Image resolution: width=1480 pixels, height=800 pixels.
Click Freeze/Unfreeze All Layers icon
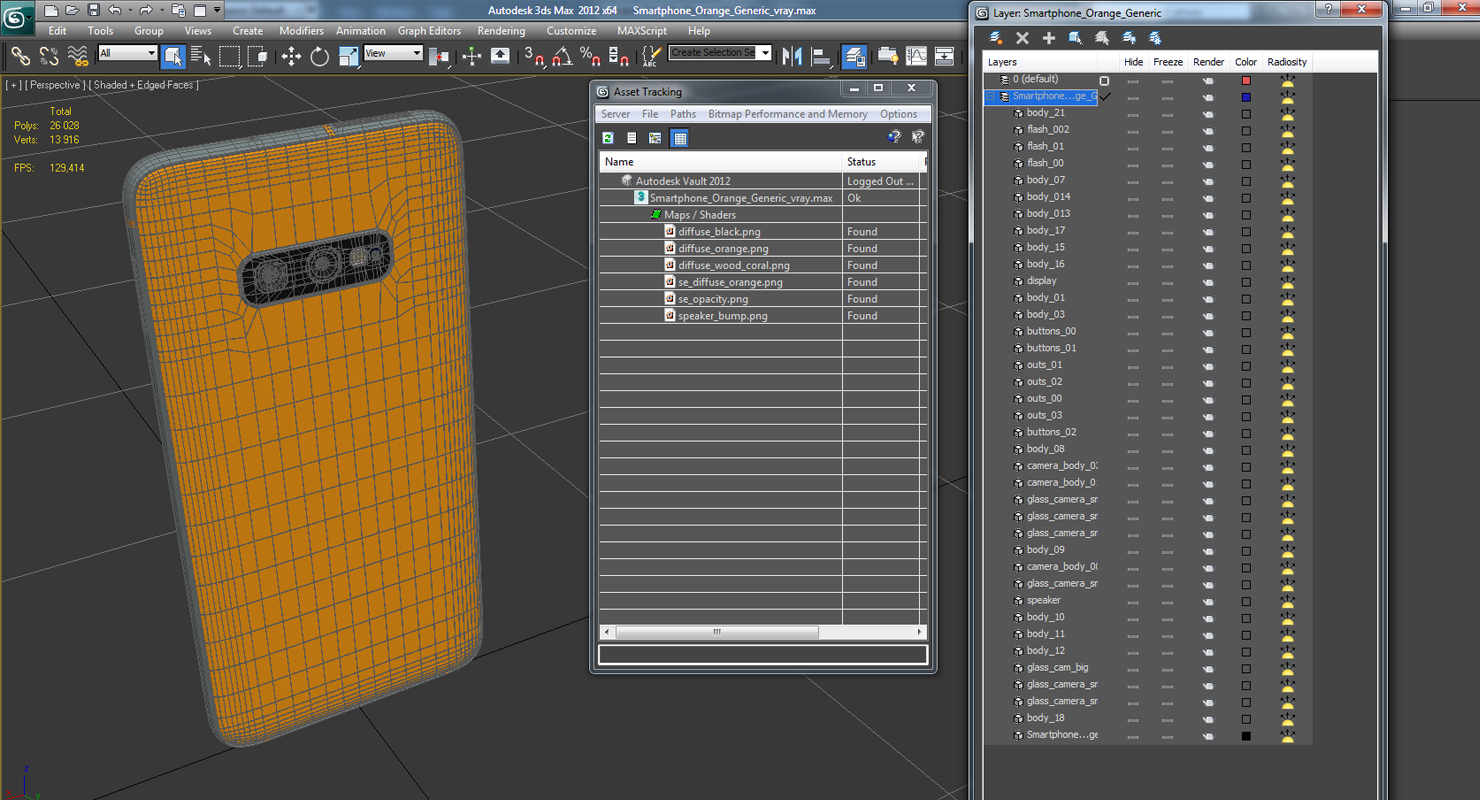(x=1155, y=38)
